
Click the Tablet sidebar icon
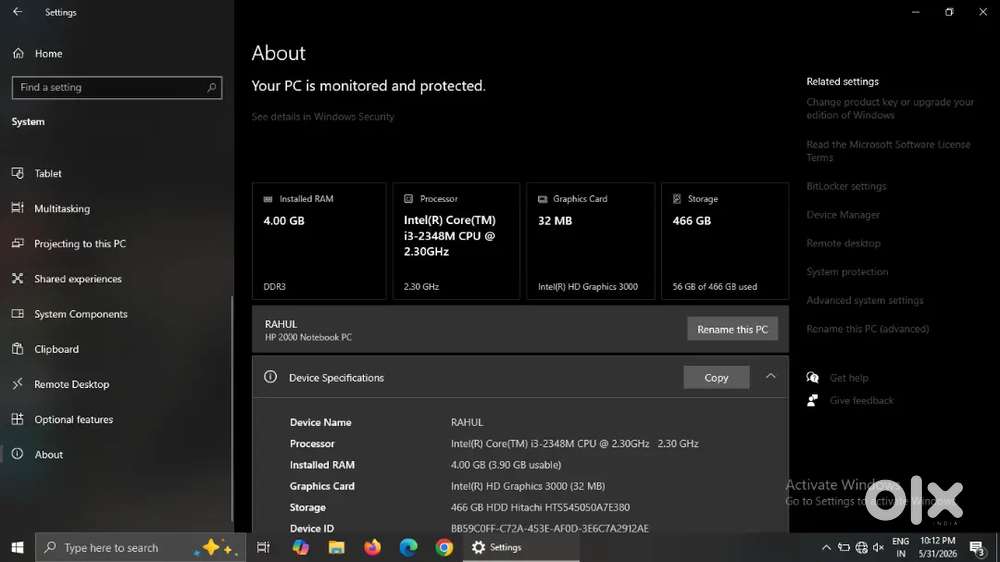pyautogui.click(x=17, y=173)
